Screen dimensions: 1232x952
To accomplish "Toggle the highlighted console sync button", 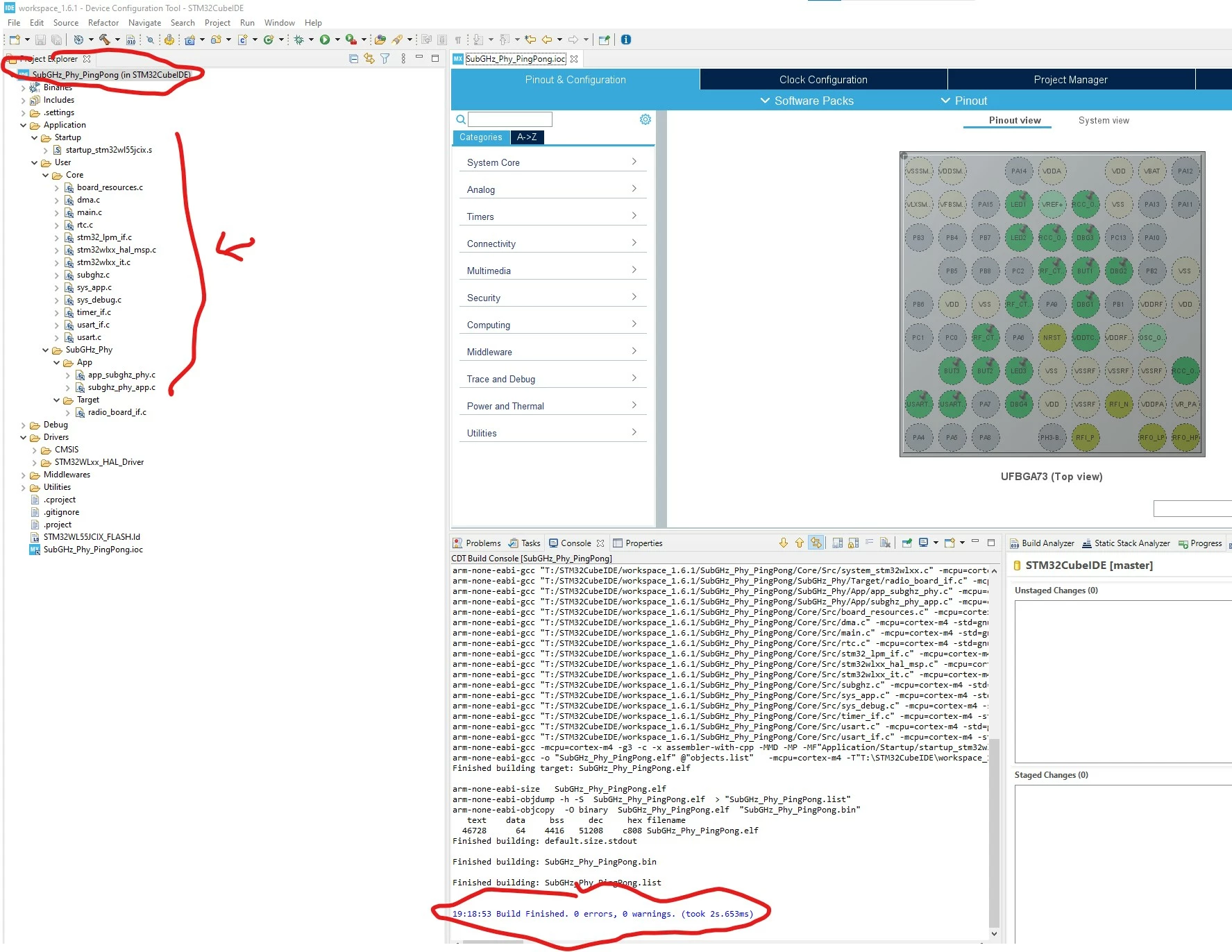I will pyautogui.click(x=816, y=543).
